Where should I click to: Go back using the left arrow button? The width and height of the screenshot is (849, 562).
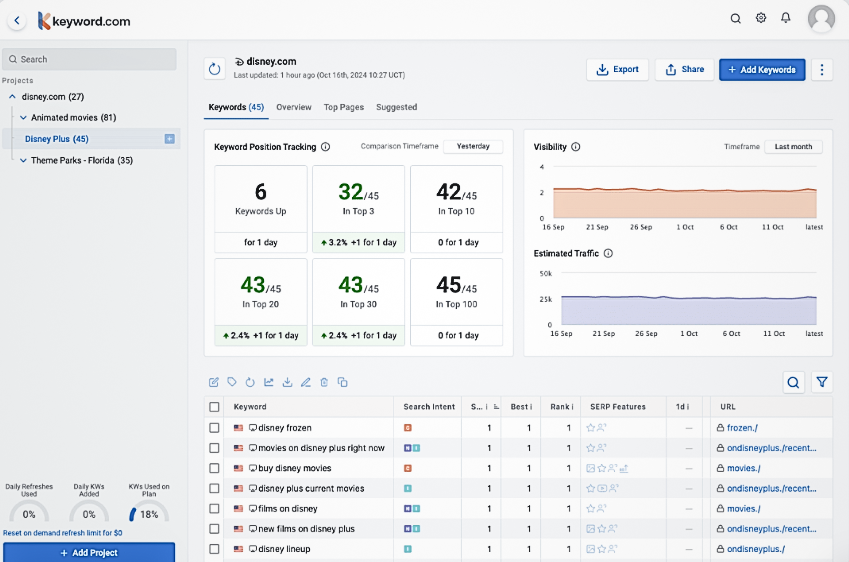coord(17,21)
